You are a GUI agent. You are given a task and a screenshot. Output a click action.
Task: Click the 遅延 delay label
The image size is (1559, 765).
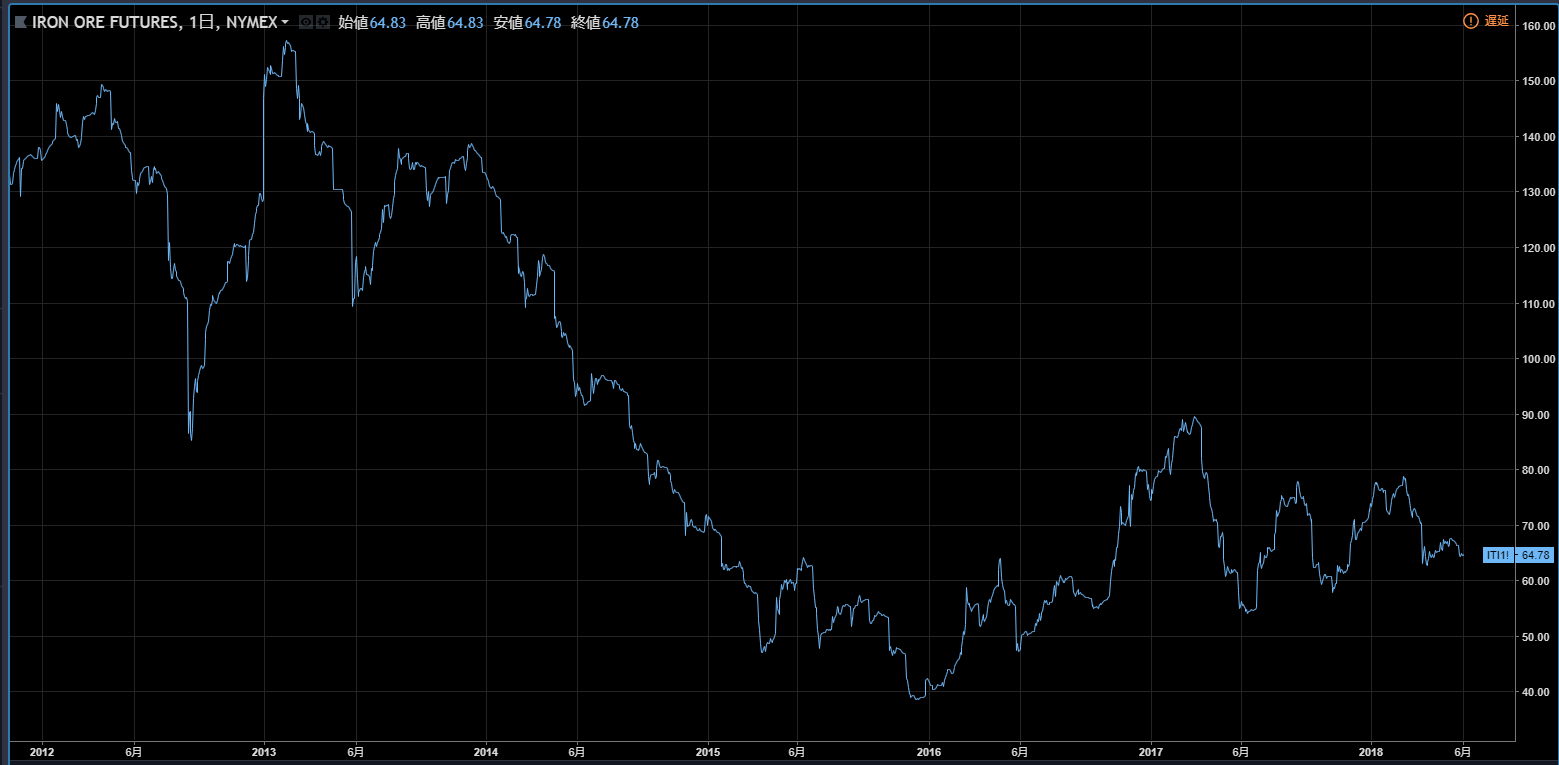coord(1497,21)
